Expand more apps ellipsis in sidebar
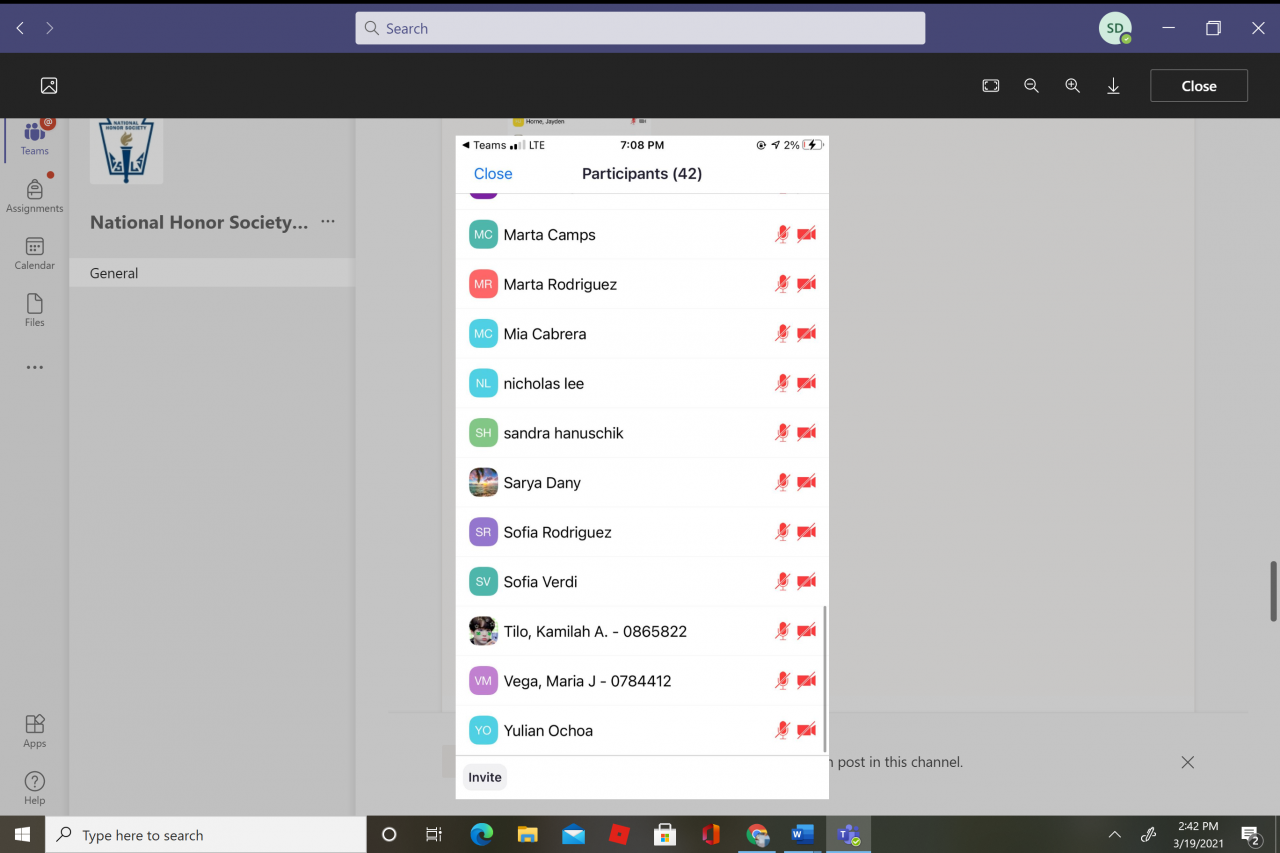The height and width of the screenshot is (853, 1280). click(x=34, y=367)
